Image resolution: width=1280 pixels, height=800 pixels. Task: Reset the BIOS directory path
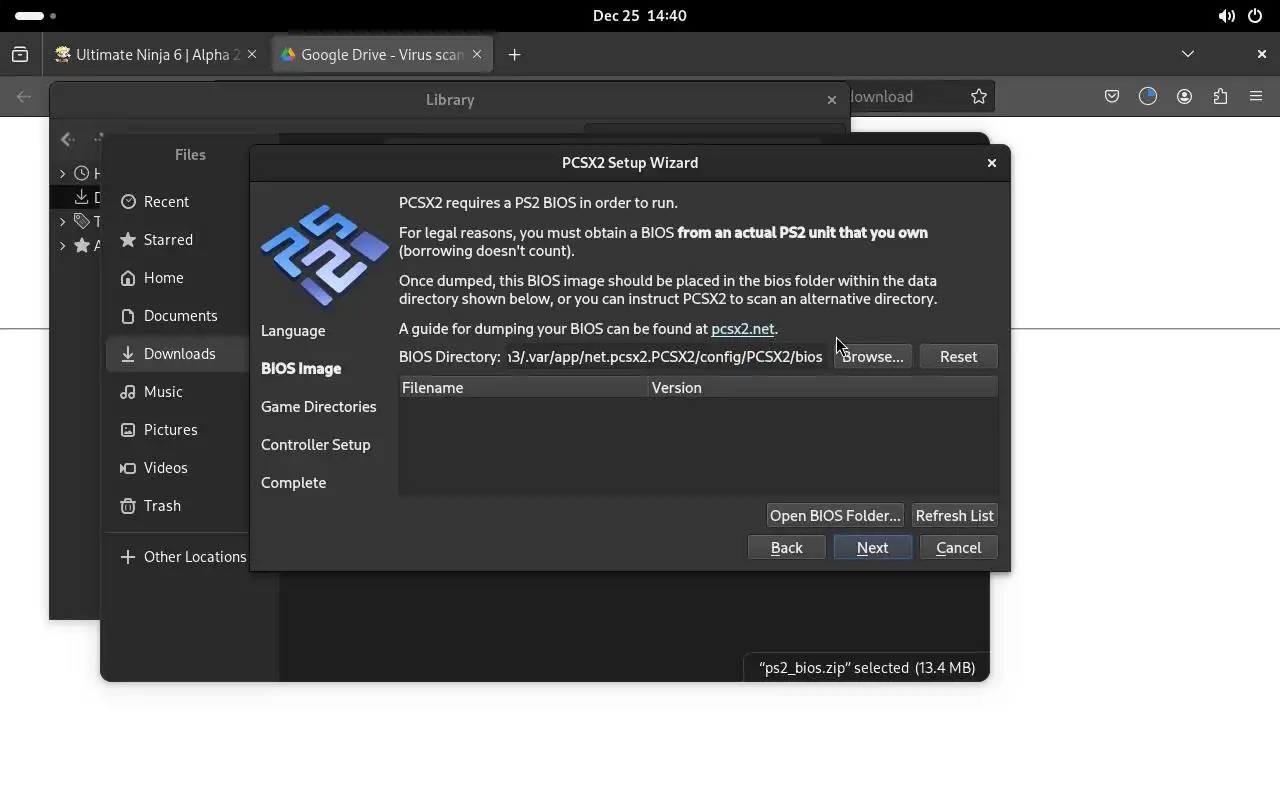958,357
